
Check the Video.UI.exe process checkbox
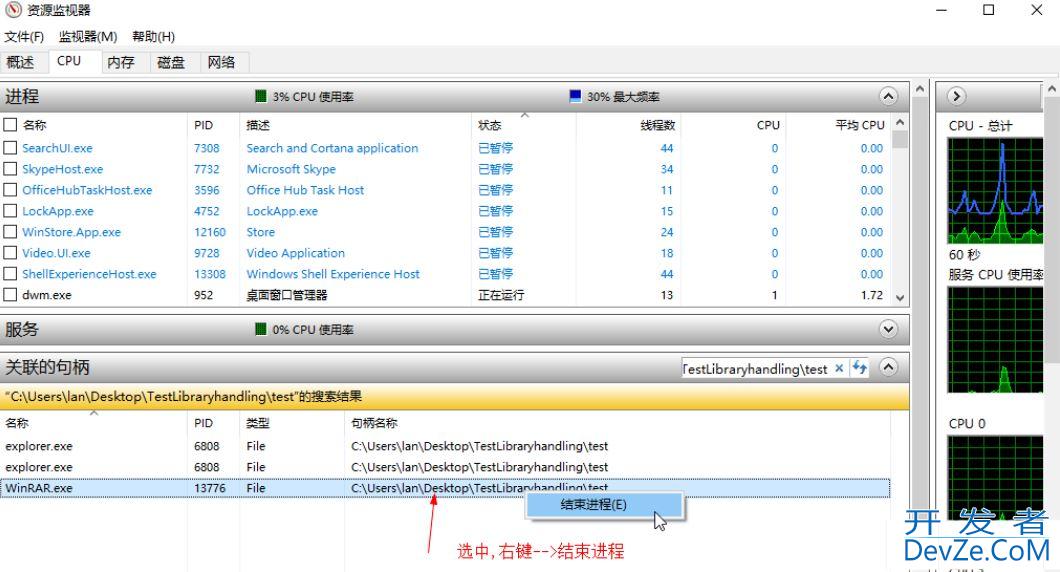pyautogui.click(x=10, y=253)
